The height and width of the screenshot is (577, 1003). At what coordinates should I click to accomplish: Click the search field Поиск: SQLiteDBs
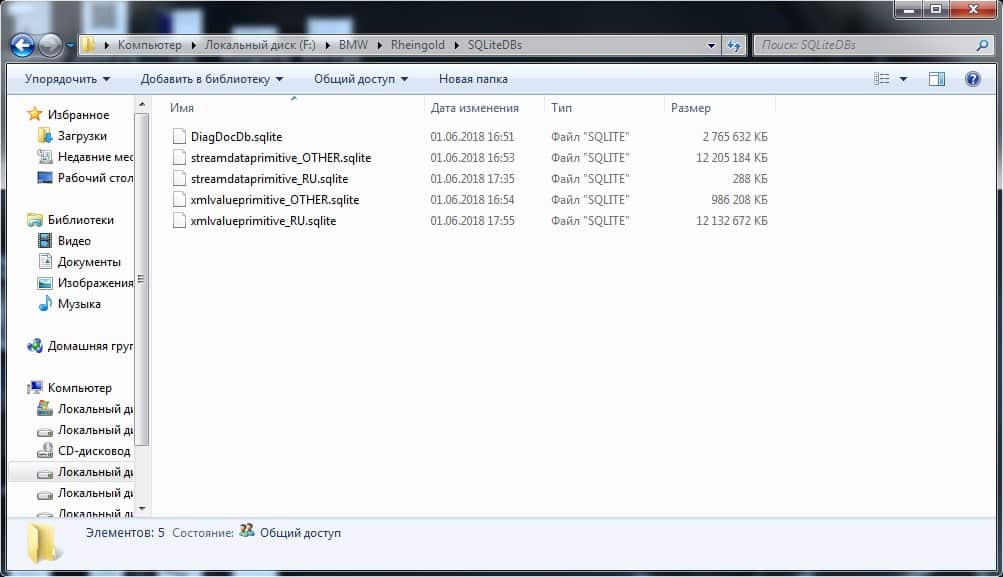pyautogui.click(x=865, y=45)
